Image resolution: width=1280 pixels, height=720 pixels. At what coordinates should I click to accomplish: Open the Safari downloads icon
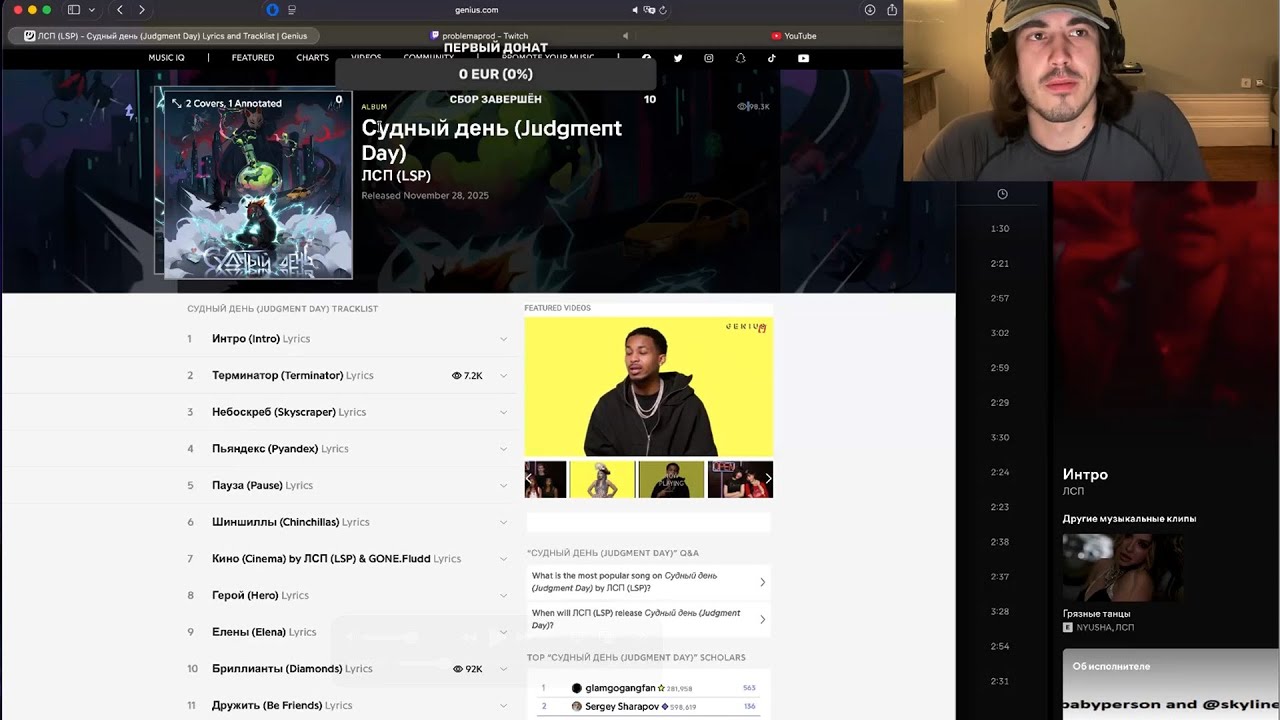(870, 10)
